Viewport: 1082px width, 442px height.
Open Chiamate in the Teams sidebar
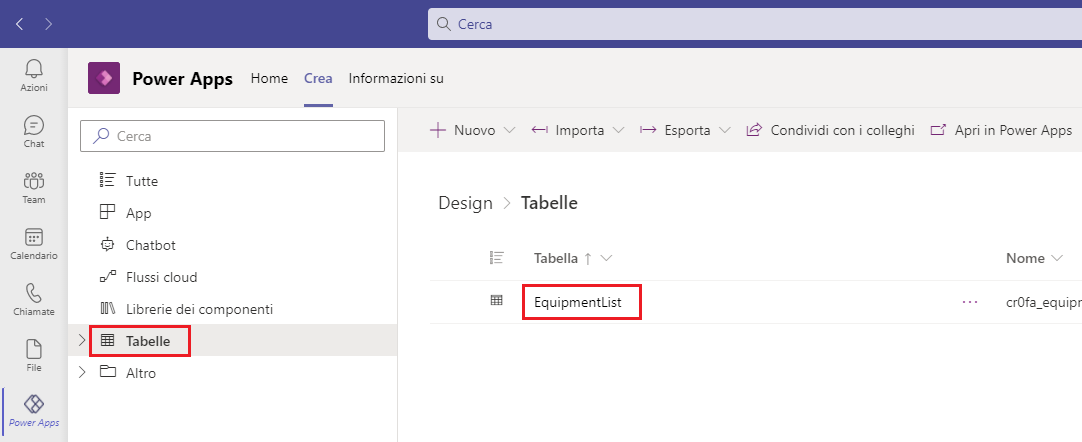[34, 299]
